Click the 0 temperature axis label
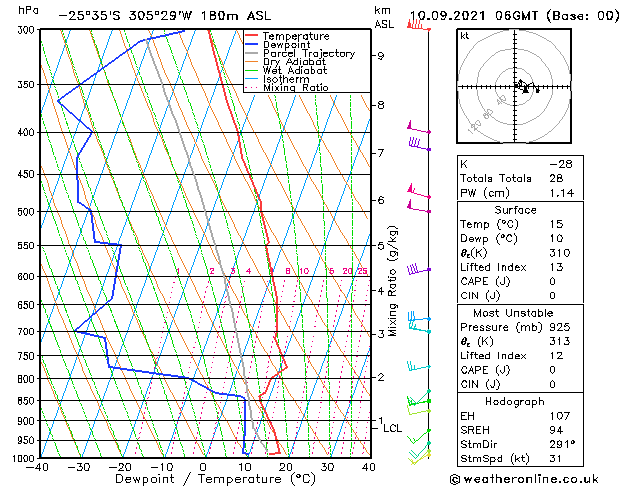This screenshot has width=629, height=486. [x=203, y=467]
